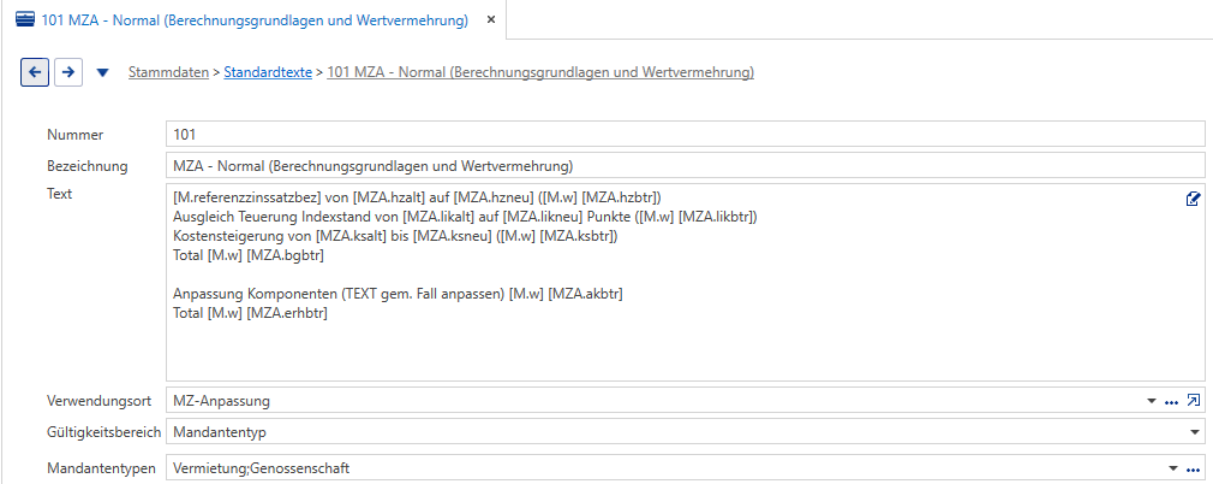Click the 'Kostensteigerung von [MZA.ksalt]' line
This screenshot has height=484, width=1213.
click(x=396, y=236)
